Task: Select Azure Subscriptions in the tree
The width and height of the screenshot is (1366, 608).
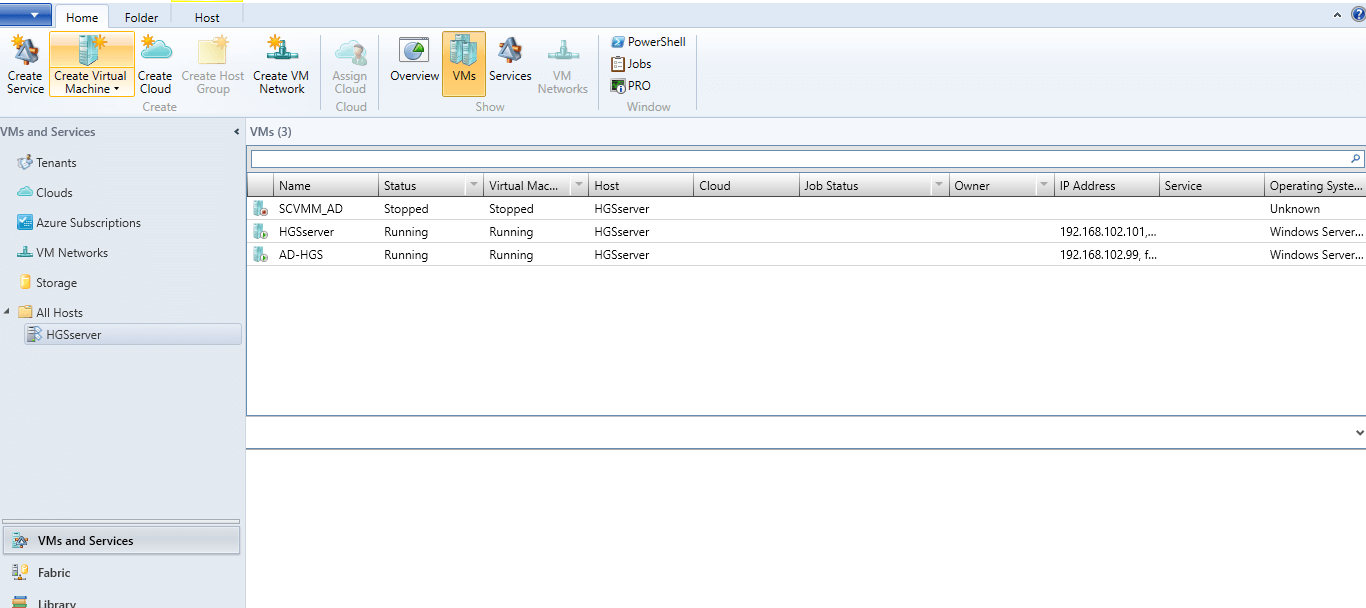Action: (88, 223)
